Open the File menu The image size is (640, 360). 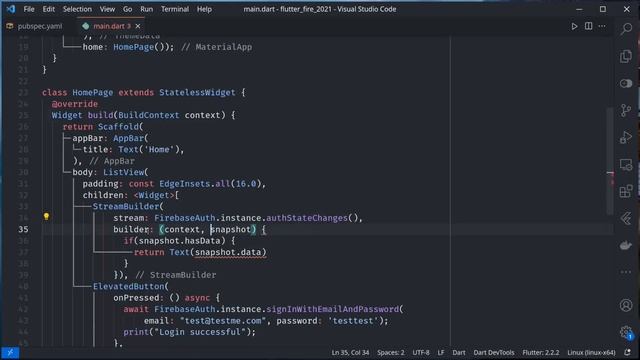point(29,9)
